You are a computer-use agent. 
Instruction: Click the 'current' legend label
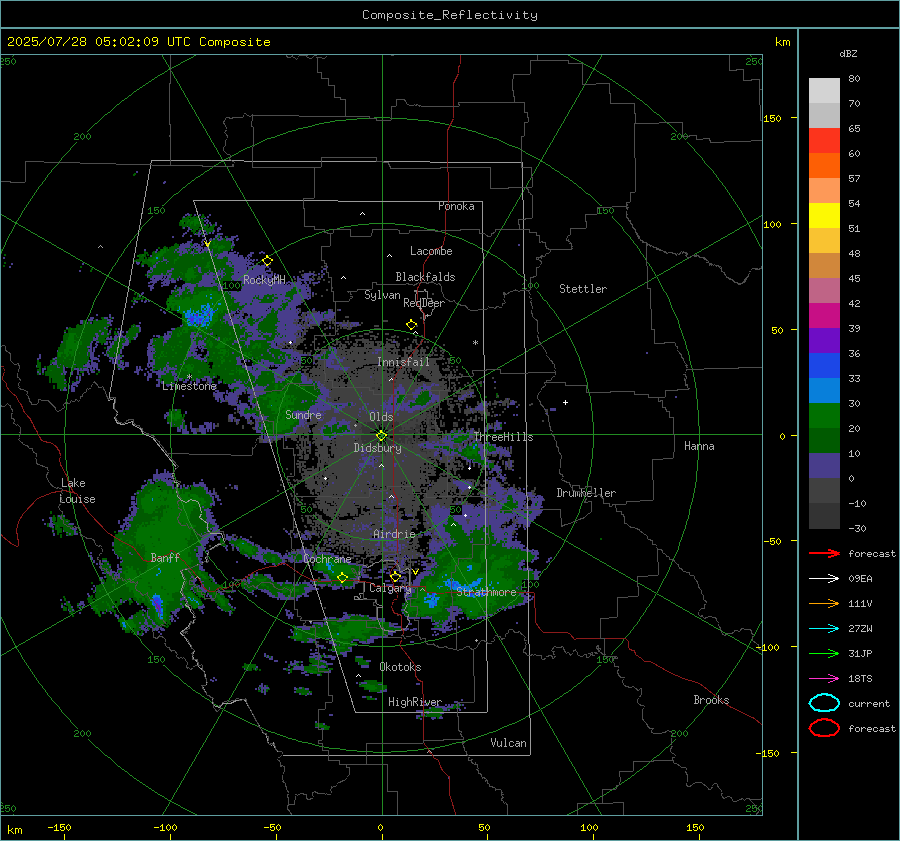[x=869, y=703]
